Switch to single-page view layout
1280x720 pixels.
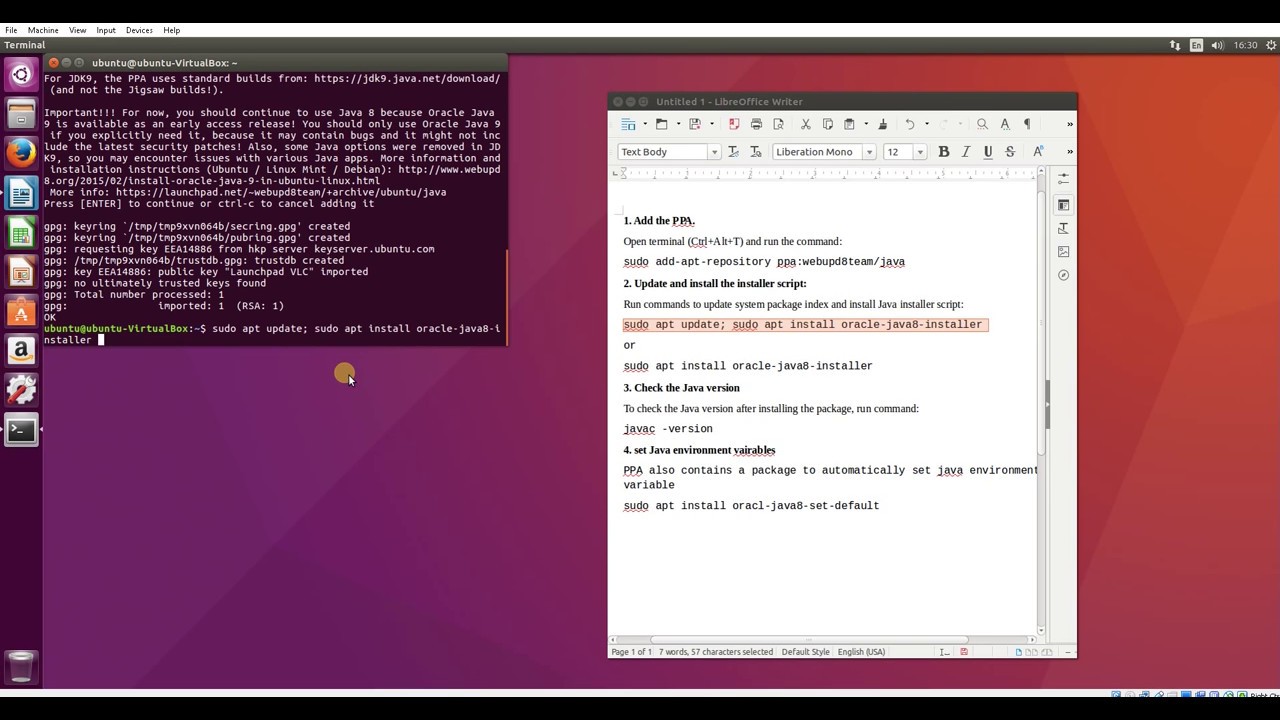pos(1019,652)
